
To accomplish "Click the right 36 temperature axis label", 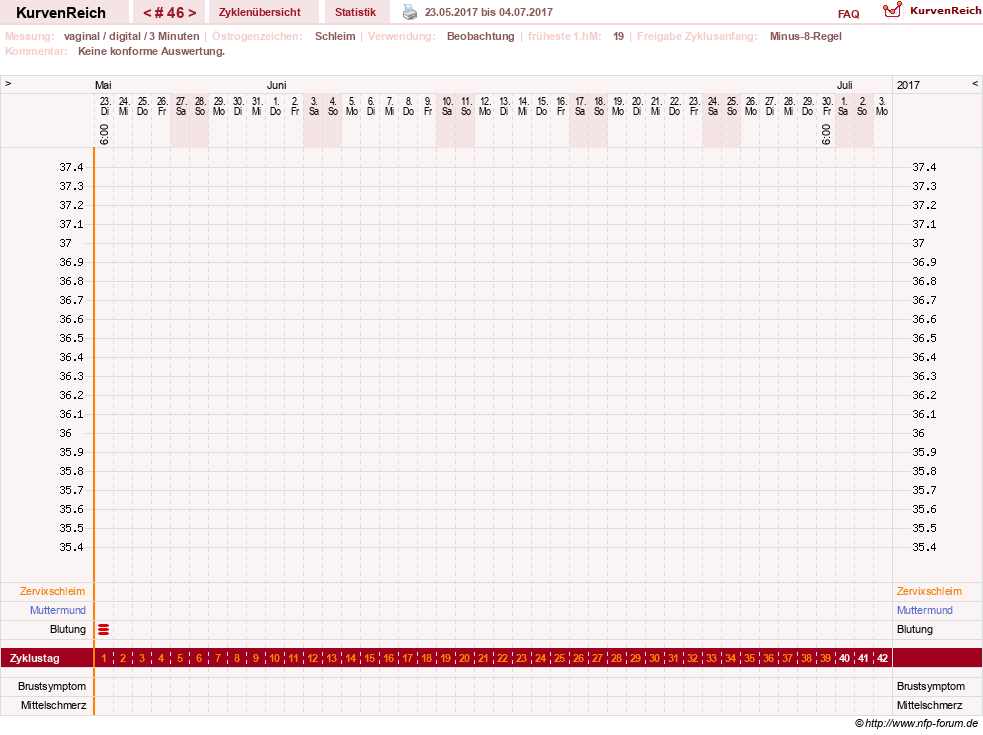I will [918, 433].
